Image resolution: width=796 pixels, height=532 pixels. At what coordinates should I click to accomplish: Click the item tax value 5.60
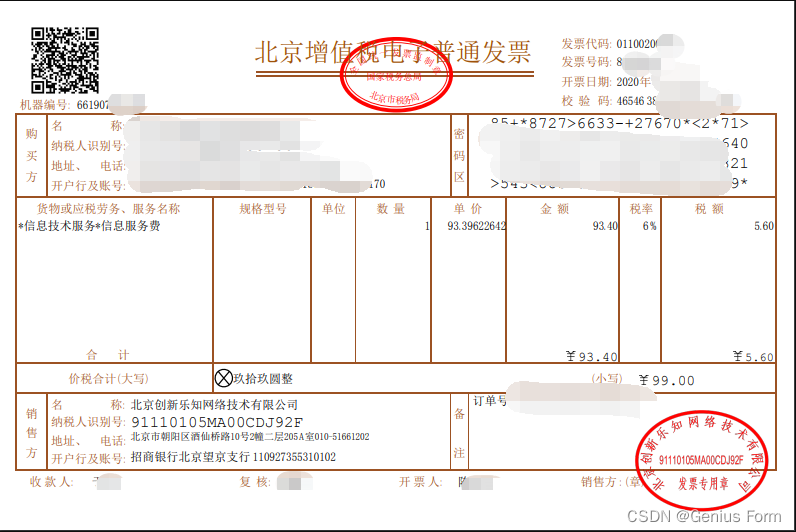764,226
